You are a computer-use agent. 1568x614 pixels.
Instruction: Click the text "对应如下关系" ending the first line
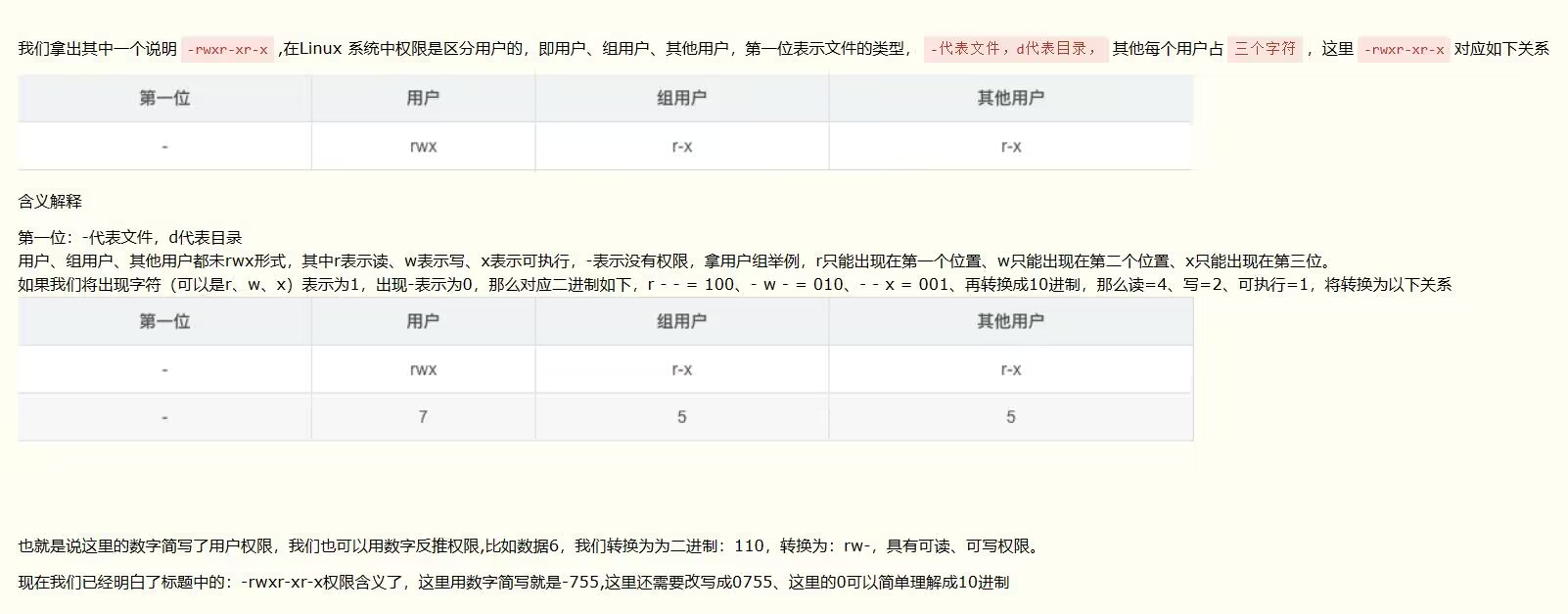coord(1501,49)
